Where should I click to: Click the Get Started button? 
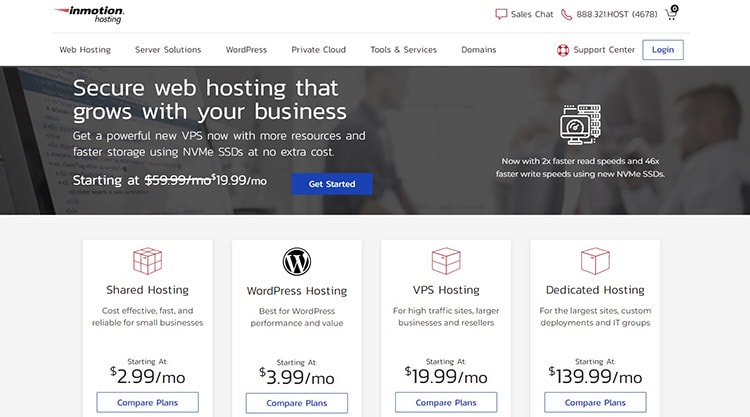click(x=332, y=184)
